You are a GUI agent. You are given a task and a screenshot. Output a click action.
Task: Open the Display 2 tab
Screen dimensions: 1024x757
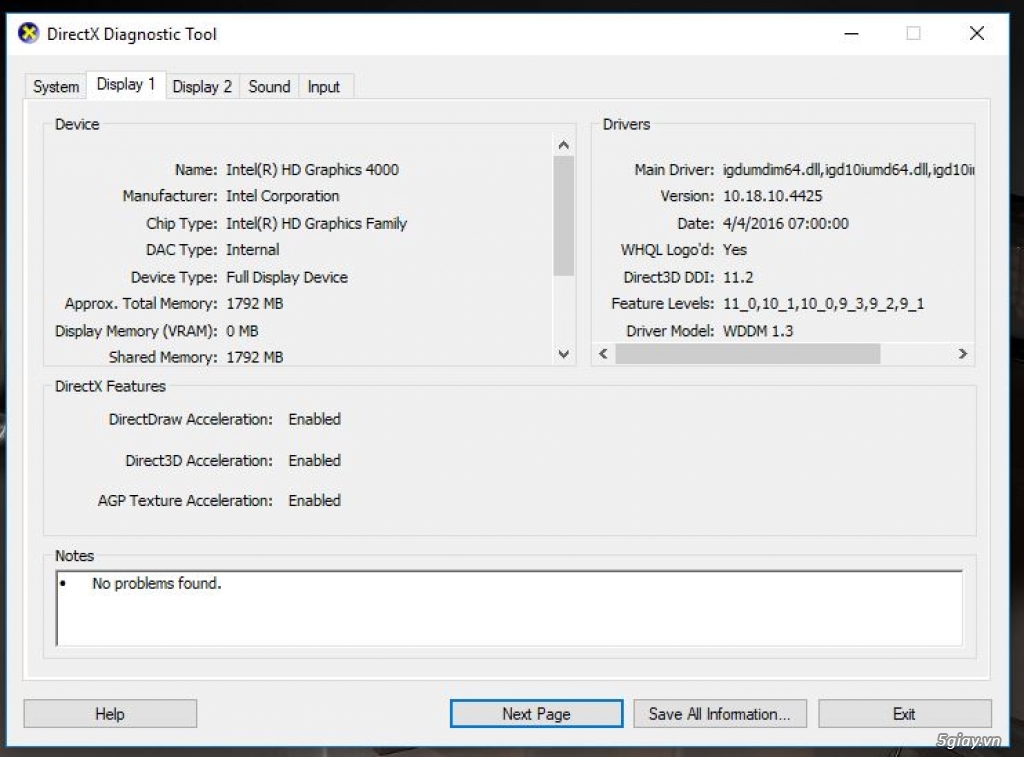coord(202,86)
